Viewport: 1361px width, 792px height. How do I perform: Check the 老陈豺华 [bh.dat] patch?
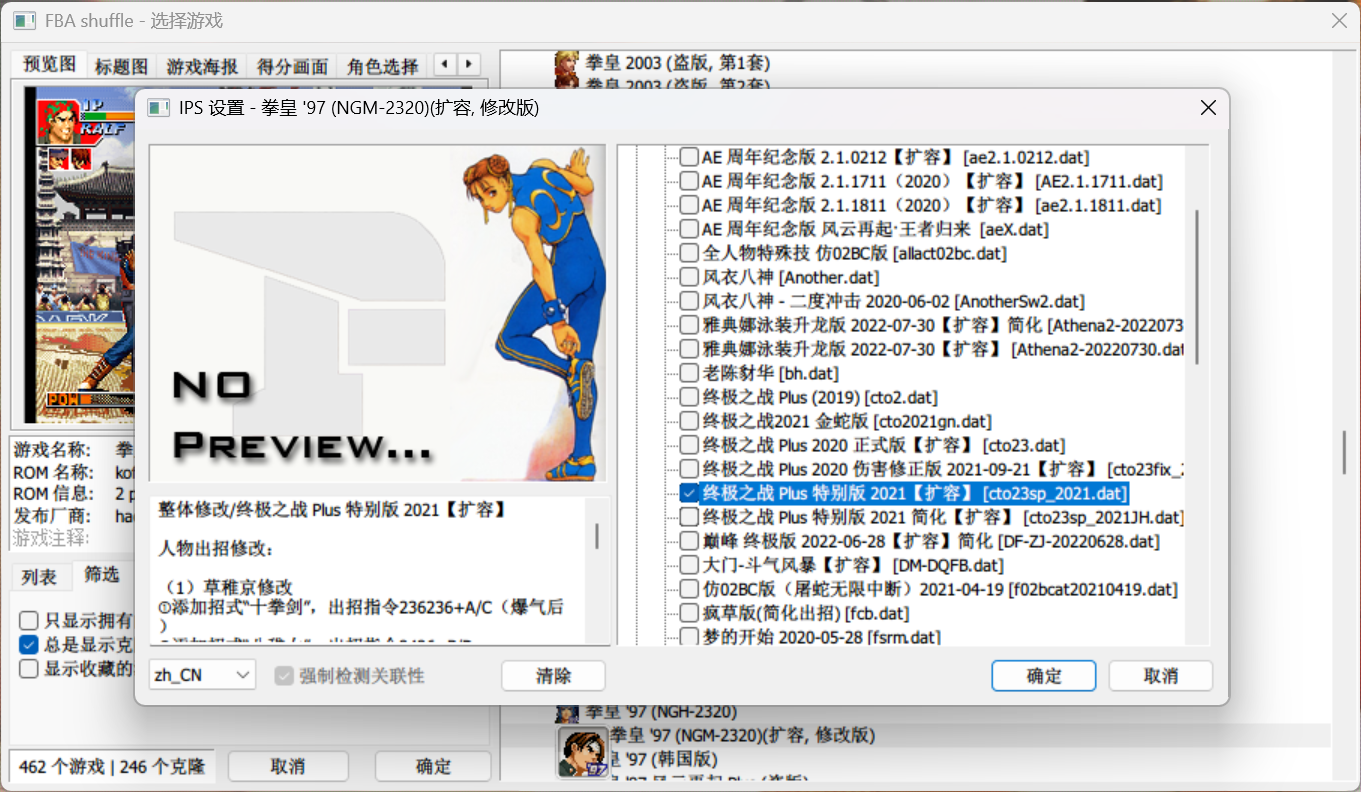coord(689,373)
